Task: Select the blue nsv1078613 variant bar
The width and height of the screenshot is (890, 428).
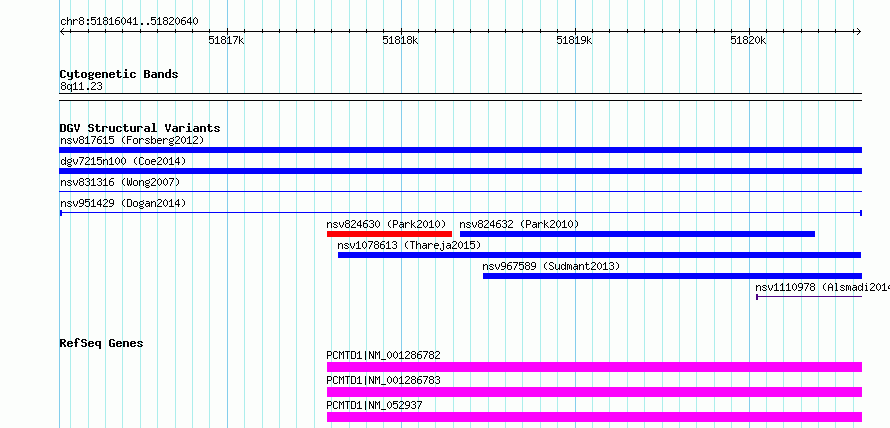Action: (x=600, y=255)
